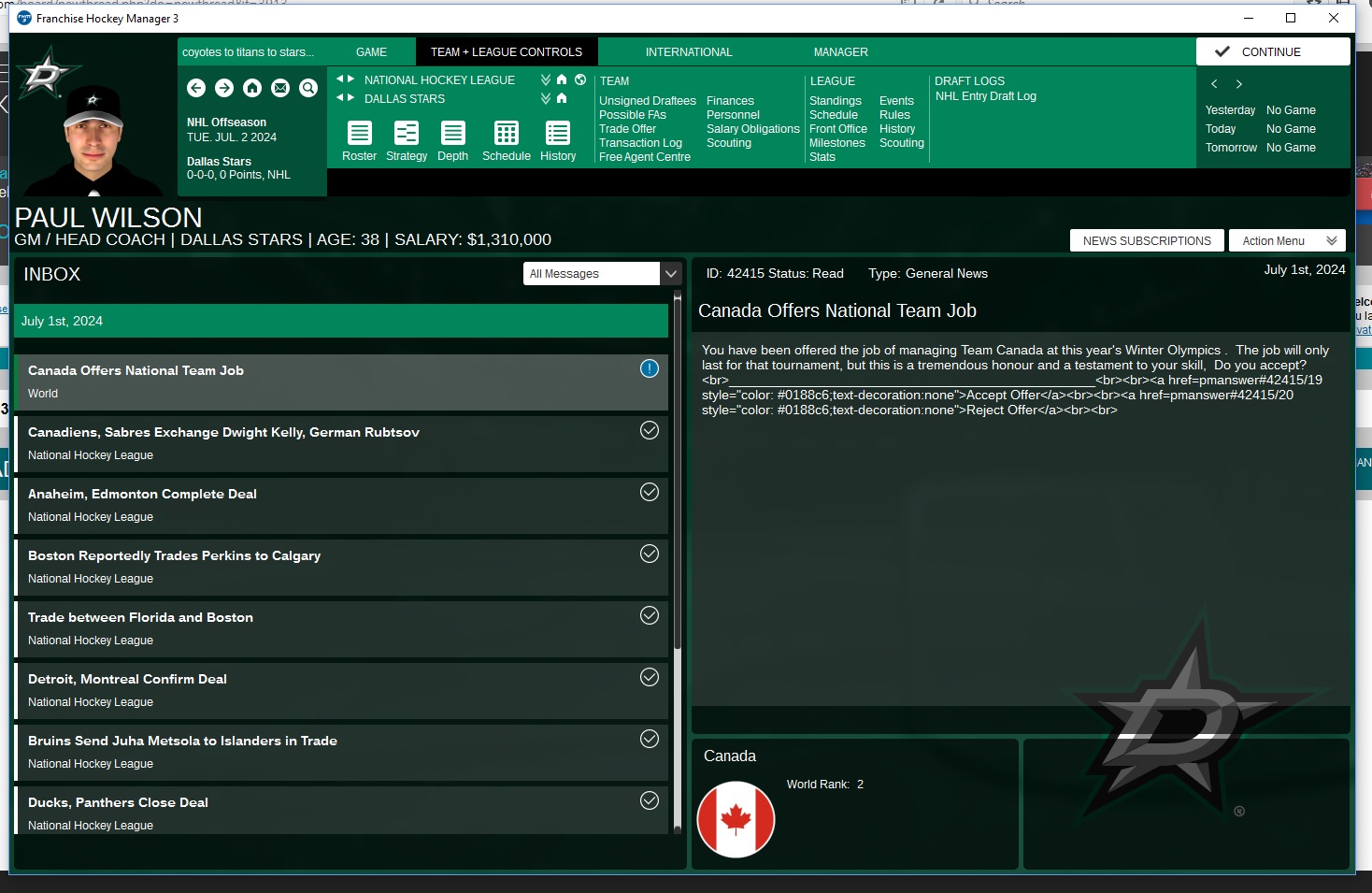Open the Strategy screen icon
The image size is (1372, 893).
click(x=407, y=133)
